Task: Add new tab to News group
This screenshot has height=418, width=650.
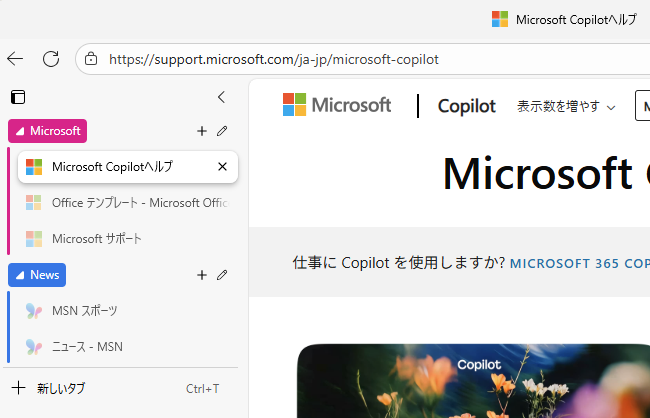Action: (x=201, y=275)
